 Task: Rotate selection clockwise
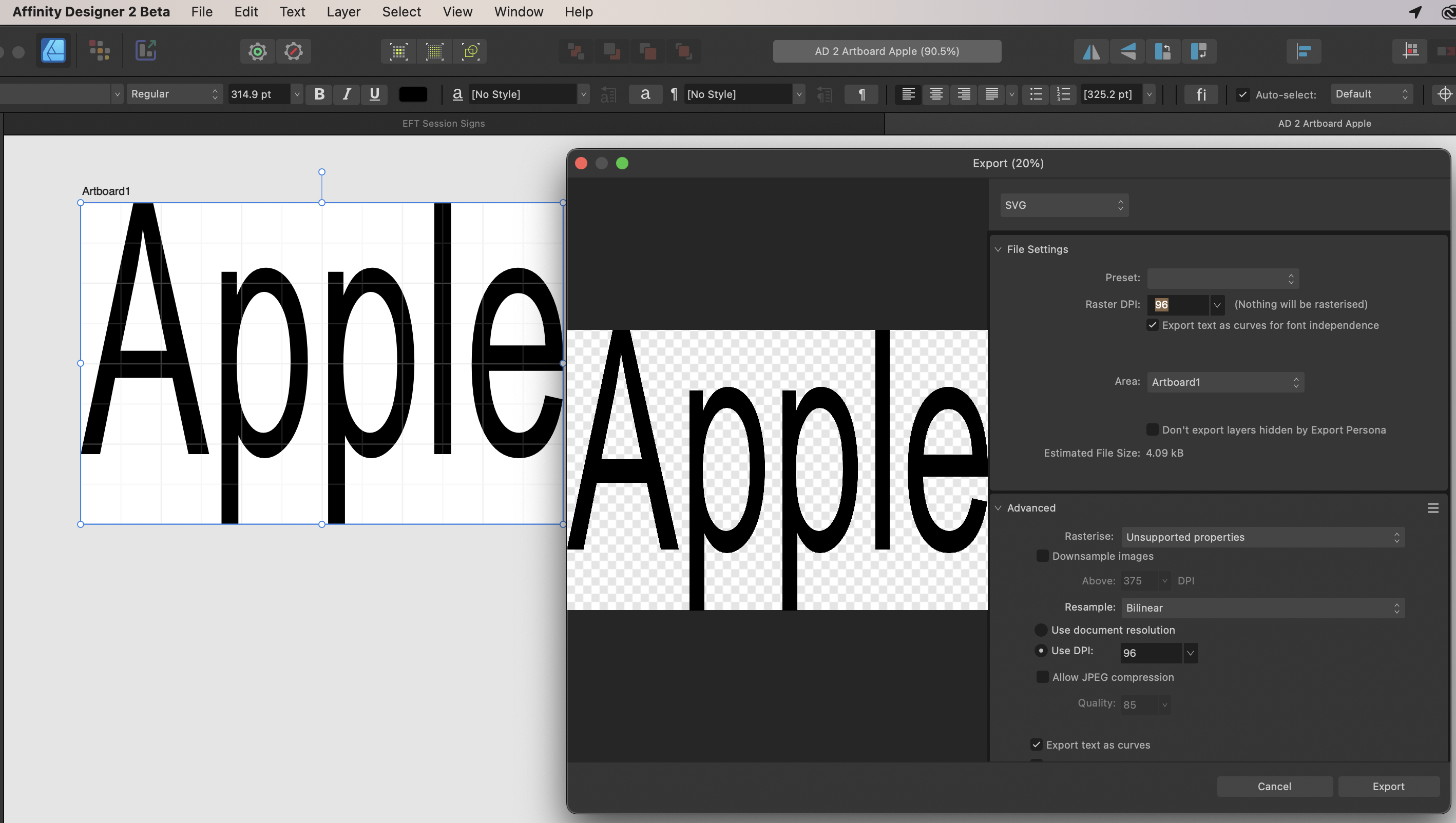[1199, 51]
